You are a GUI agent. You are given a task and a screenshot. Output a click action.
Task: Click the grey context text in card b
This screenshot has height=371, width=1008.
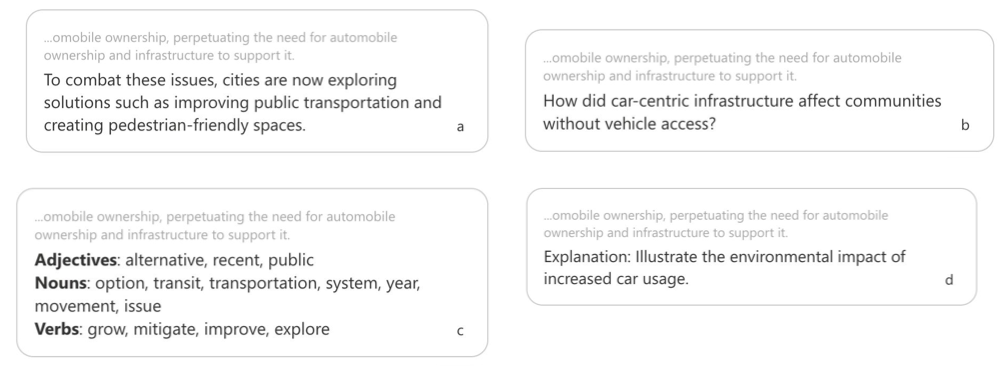click(x=723, y=67)
